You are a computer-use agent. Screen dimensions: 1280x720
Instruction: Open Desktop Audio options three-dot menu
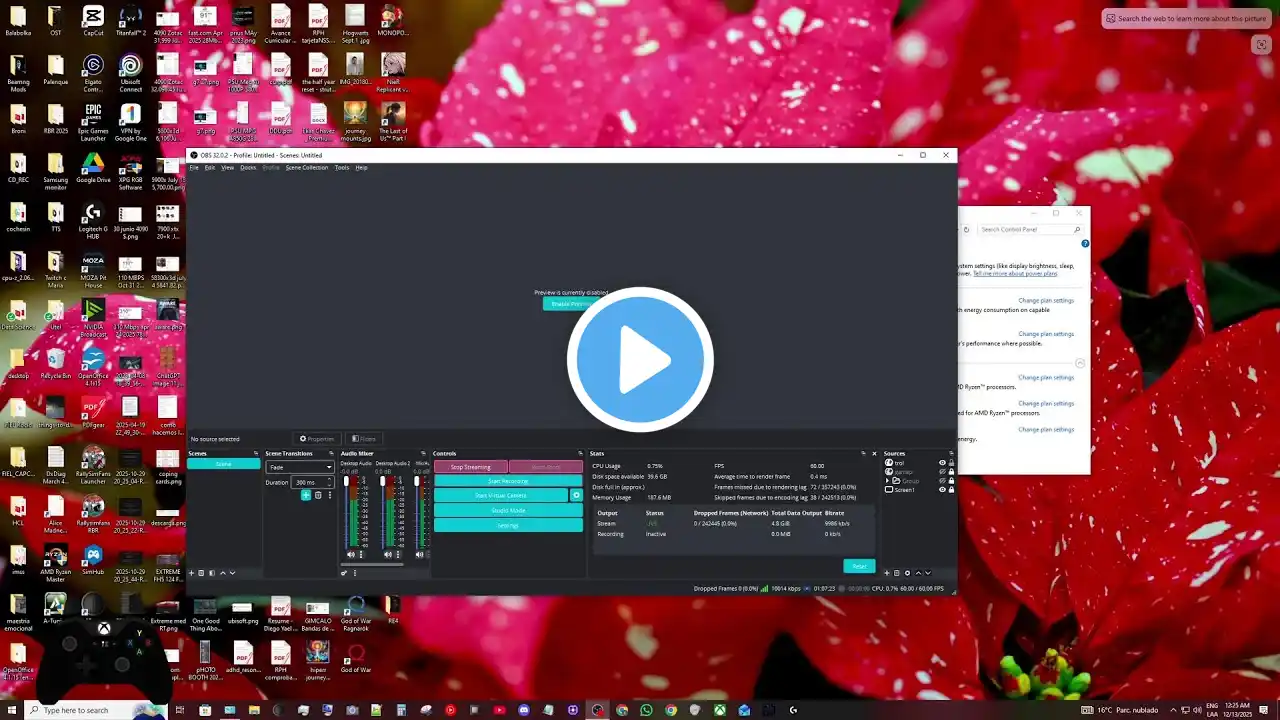(x=362, y=554)
